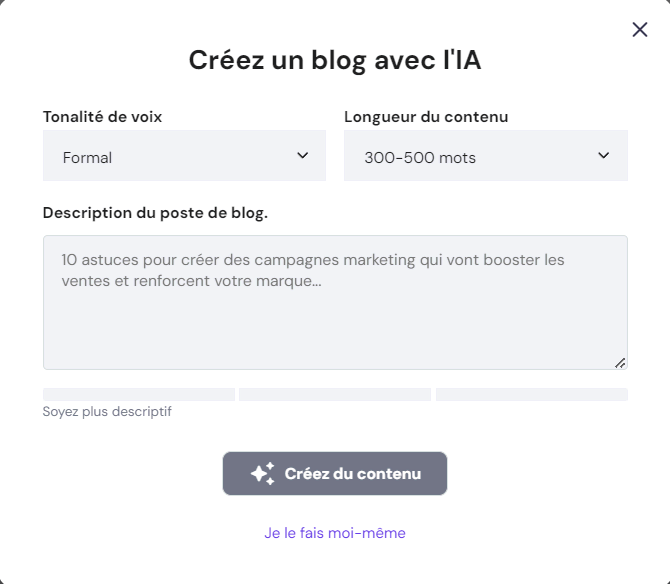The height and width of the screenshot is (584, 670).
Task: Follow the Je le fais moi-même link
Action: coord(335,533)
